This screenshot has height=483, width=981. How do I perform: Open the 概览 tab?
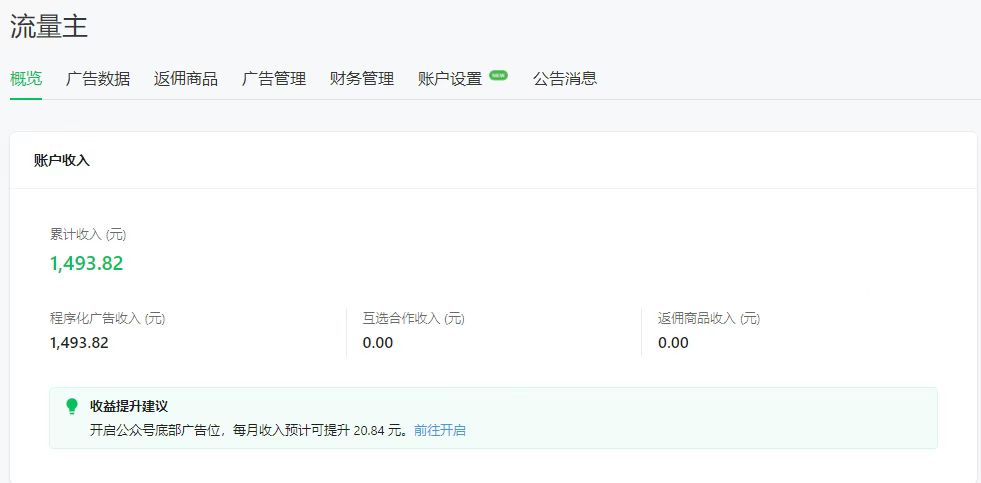(x=26, y=78)
